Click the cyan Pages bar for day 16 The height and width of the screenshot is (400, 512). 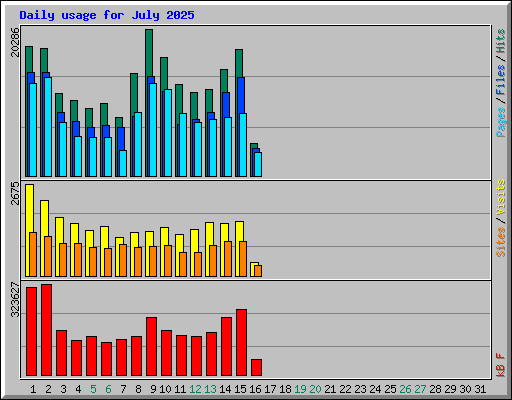258,164
